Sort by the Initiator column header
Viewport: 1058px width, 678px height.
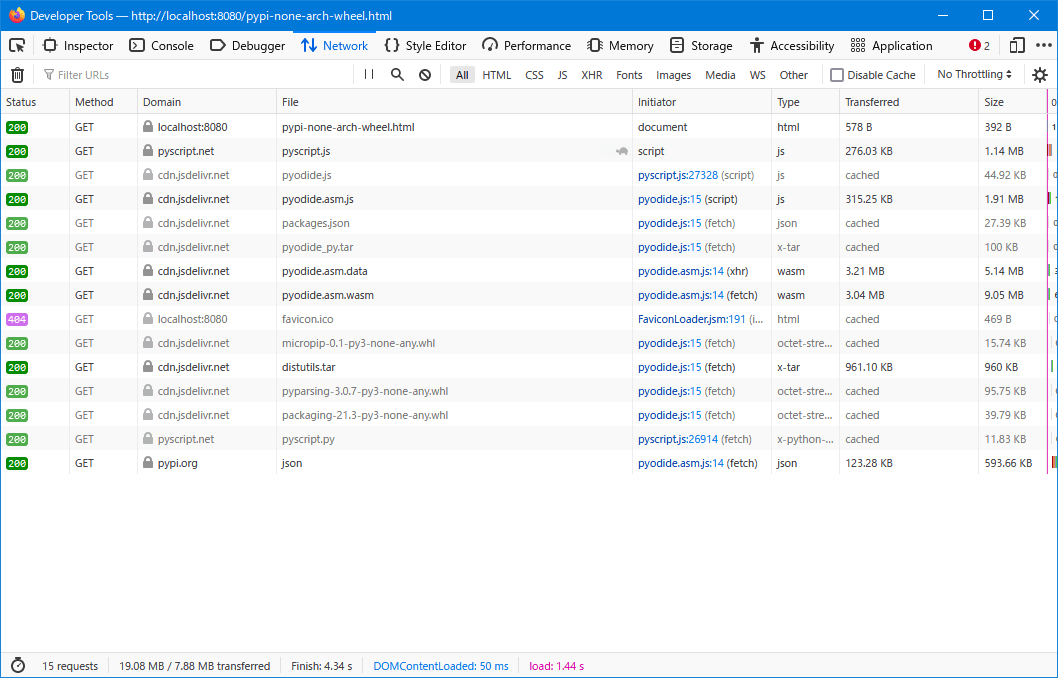[702, 102]
